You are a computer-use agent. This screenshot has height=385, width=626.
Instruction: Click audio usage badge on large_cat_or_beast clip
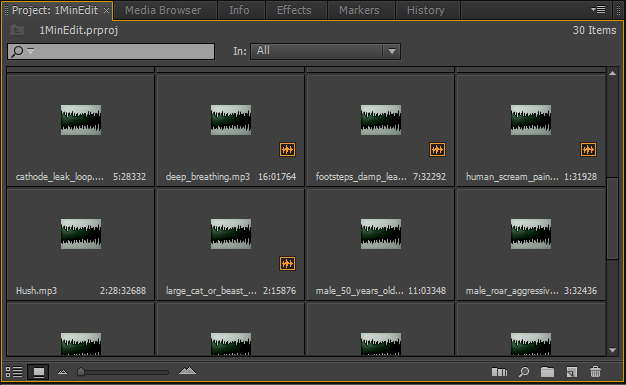click(x=287, y=264)
